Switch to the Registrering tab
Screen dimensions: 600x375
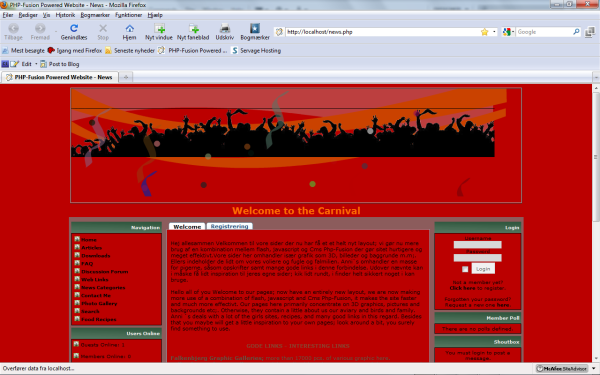pyautogui.click(x=229, y=226)
